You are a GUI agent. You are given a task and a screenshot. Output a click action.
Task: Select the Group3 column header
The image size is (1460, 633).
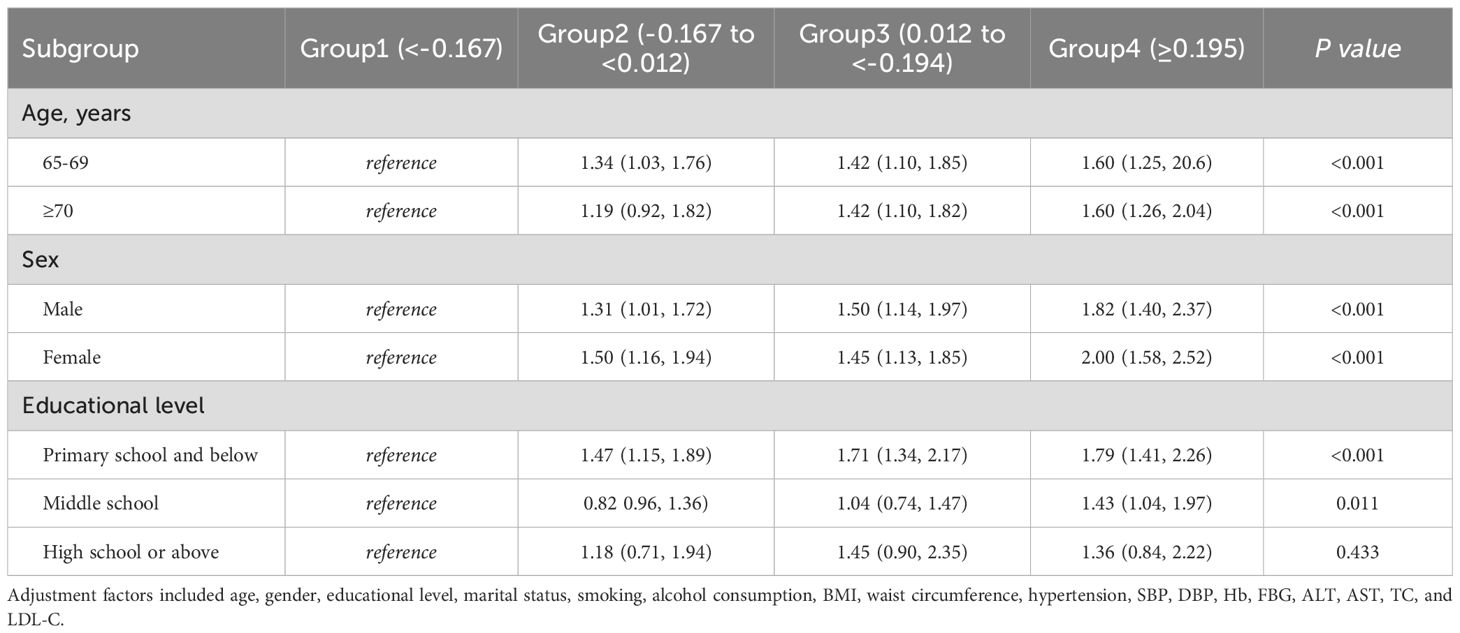[902, 48]
